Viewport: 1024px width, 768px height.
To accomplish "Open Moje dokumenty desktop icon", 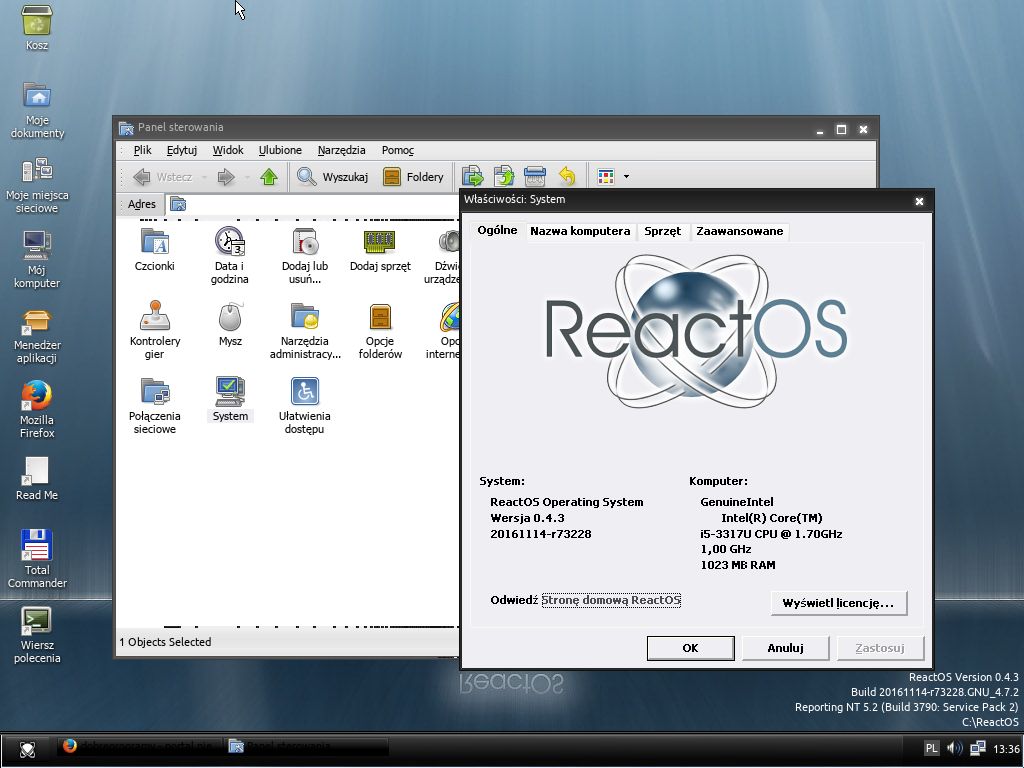I will click(37, 110).
